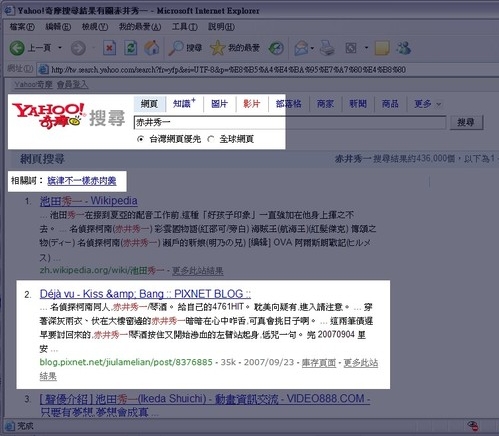Viewport: 499px width, 436px height.
Task: Switch to the 圖片 tab
Action: pos(219,104)
